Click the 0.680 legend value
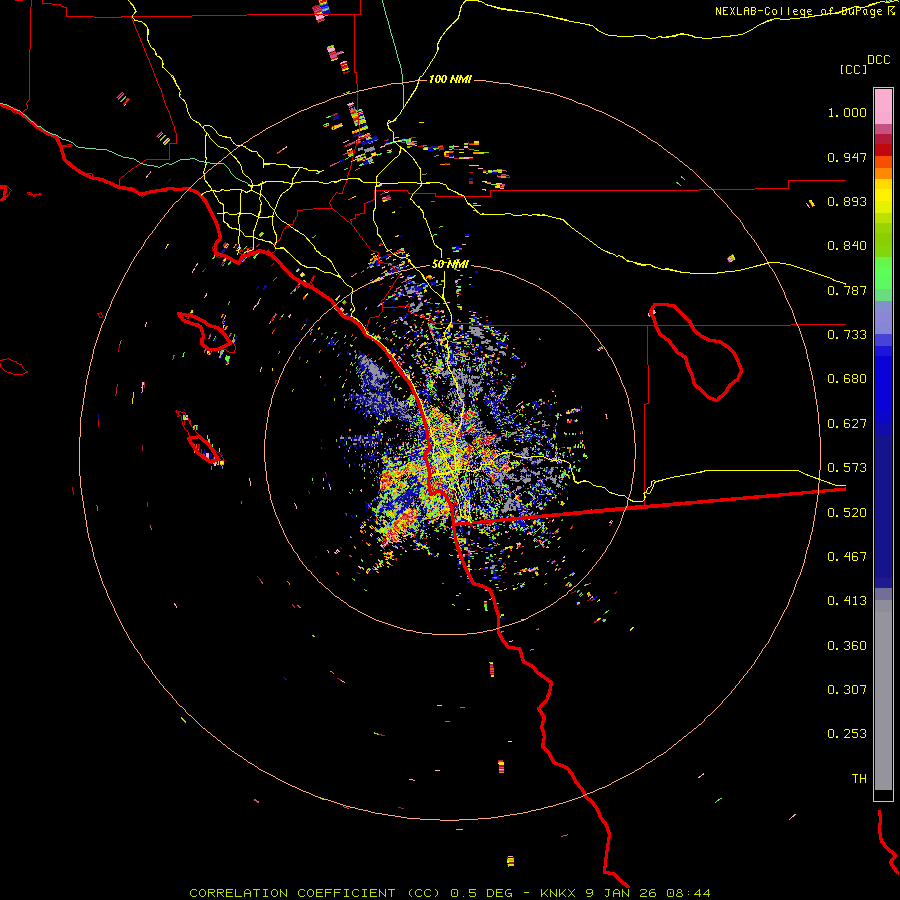The width and height of the screenshot is (900, 900). 847,379
